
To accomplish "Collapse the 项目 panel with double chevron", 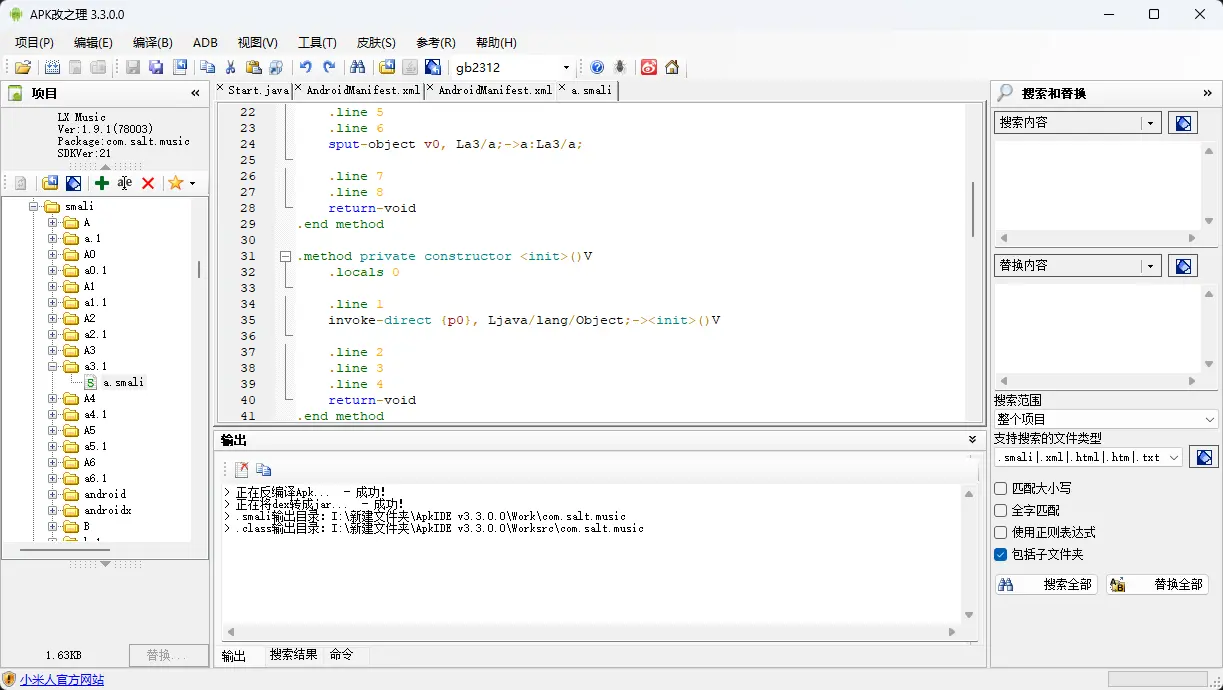I will coord(195,93).
